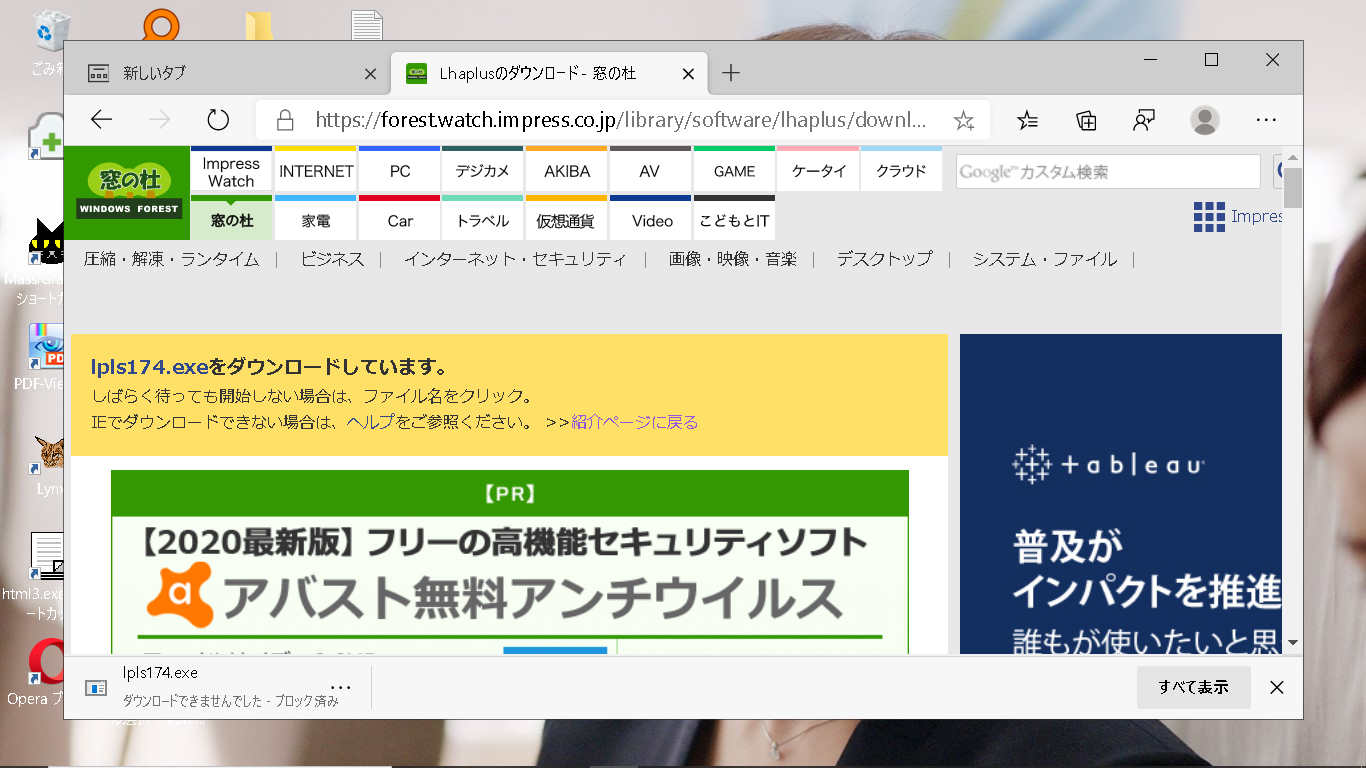
Task: Go to the AKIBA section
Action: pos(567,170)
